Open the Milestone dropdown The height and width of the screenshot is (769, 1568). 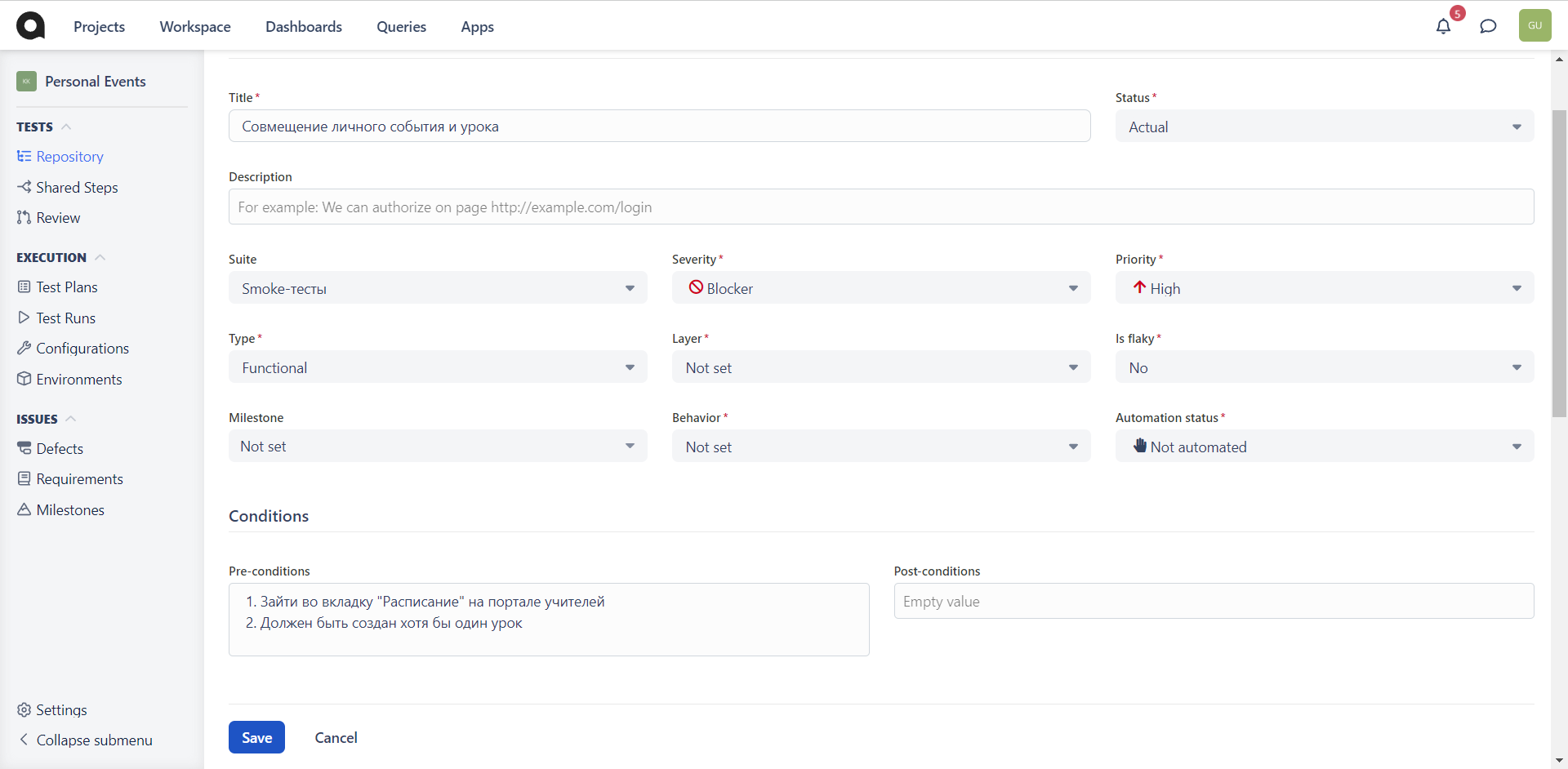(x=438, y=446)
